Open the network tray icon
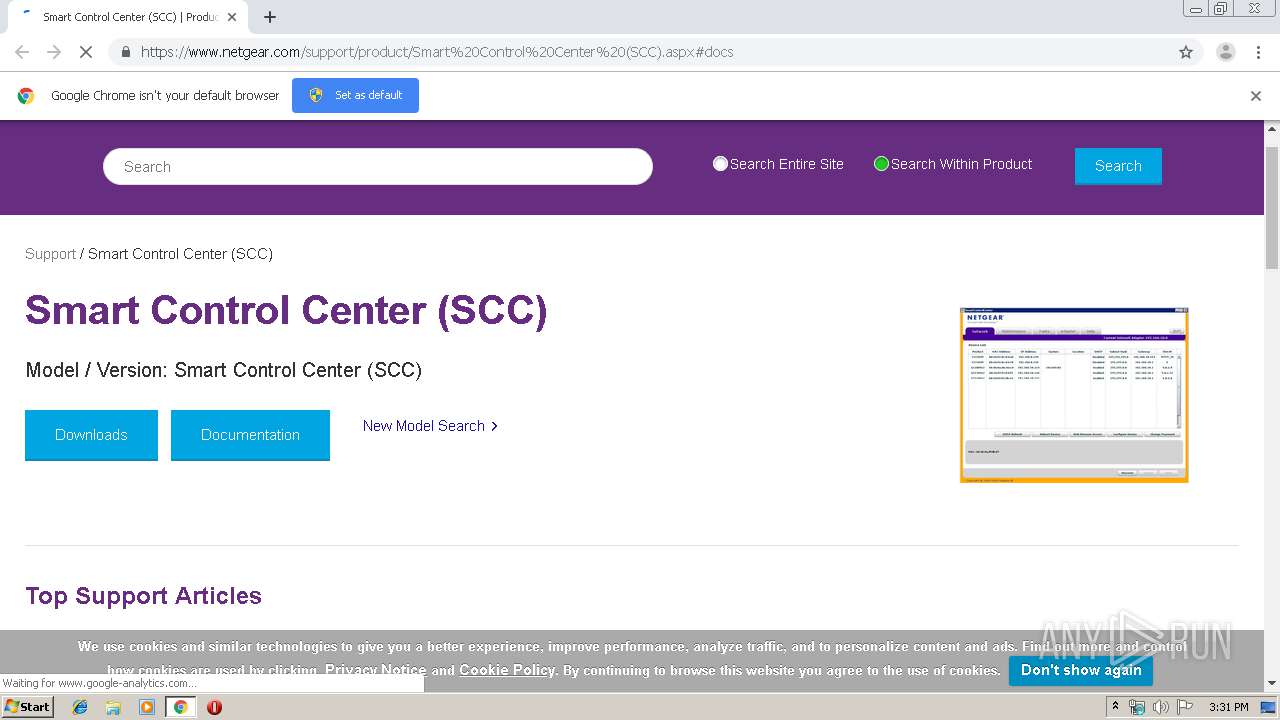 [x=1137, y=707]
